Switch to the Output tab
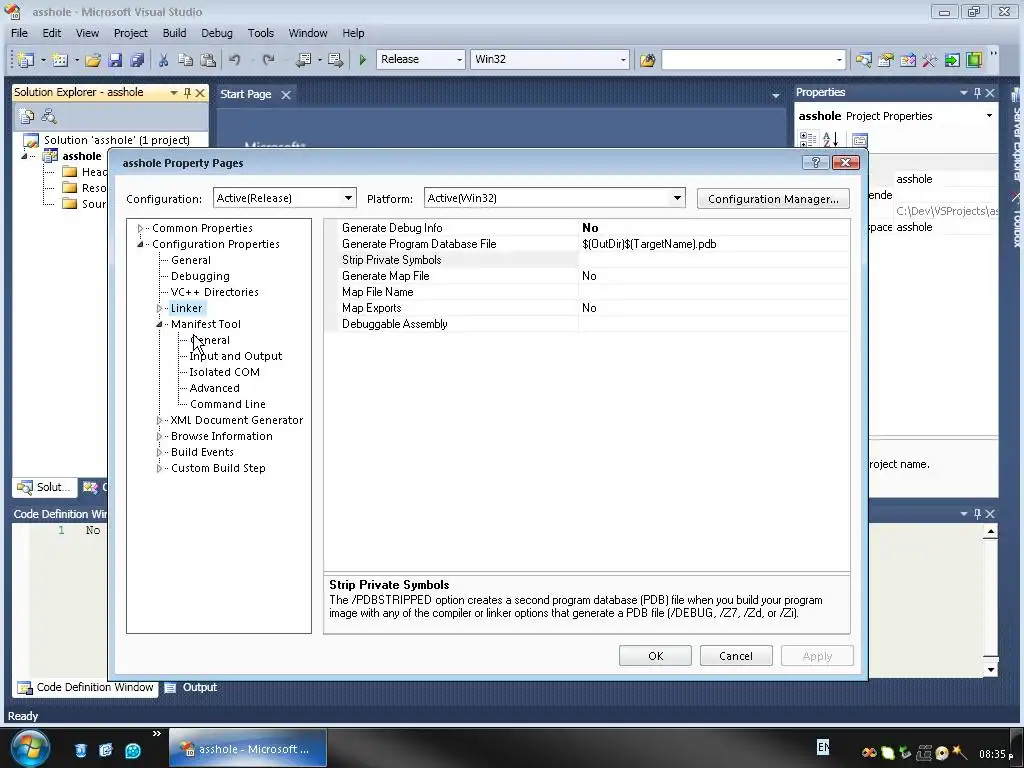 coord(191,687)
